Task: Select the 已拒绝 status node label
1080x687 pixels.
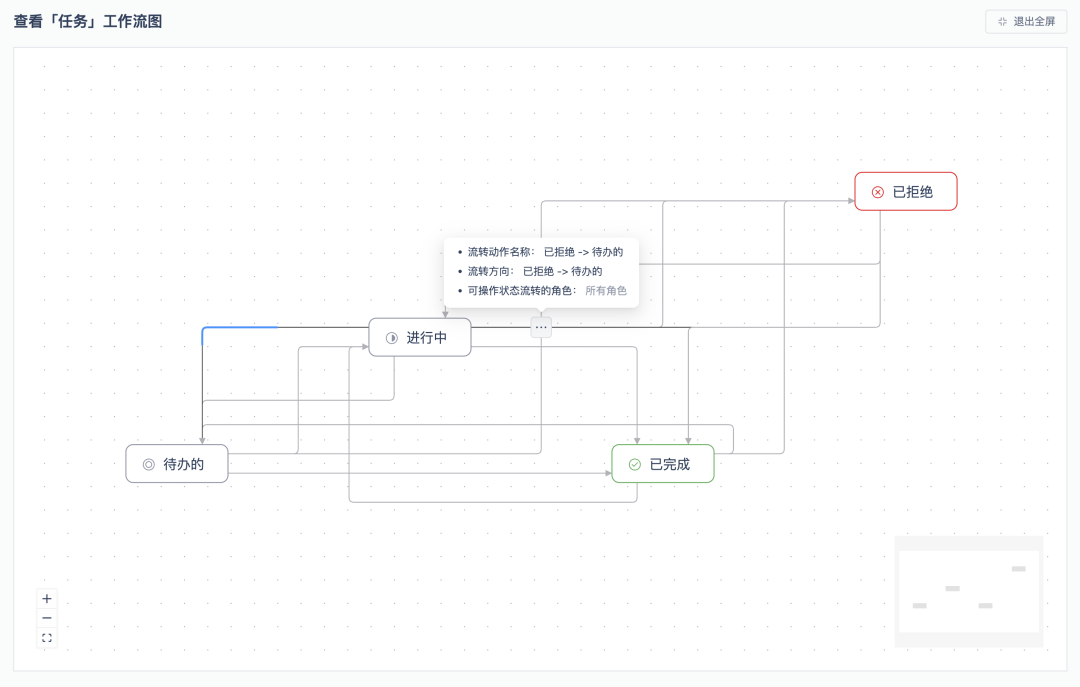Action: pyautogui.click(x=912, y=192)
